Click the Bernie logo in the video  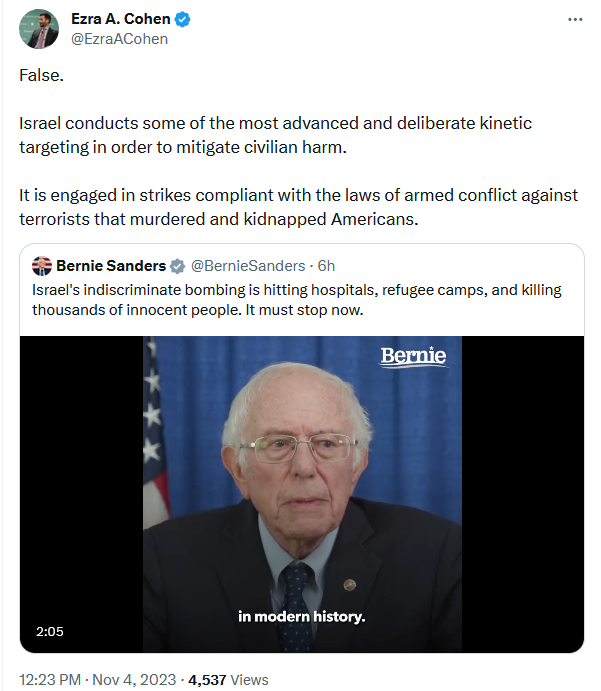click(413, 356)
